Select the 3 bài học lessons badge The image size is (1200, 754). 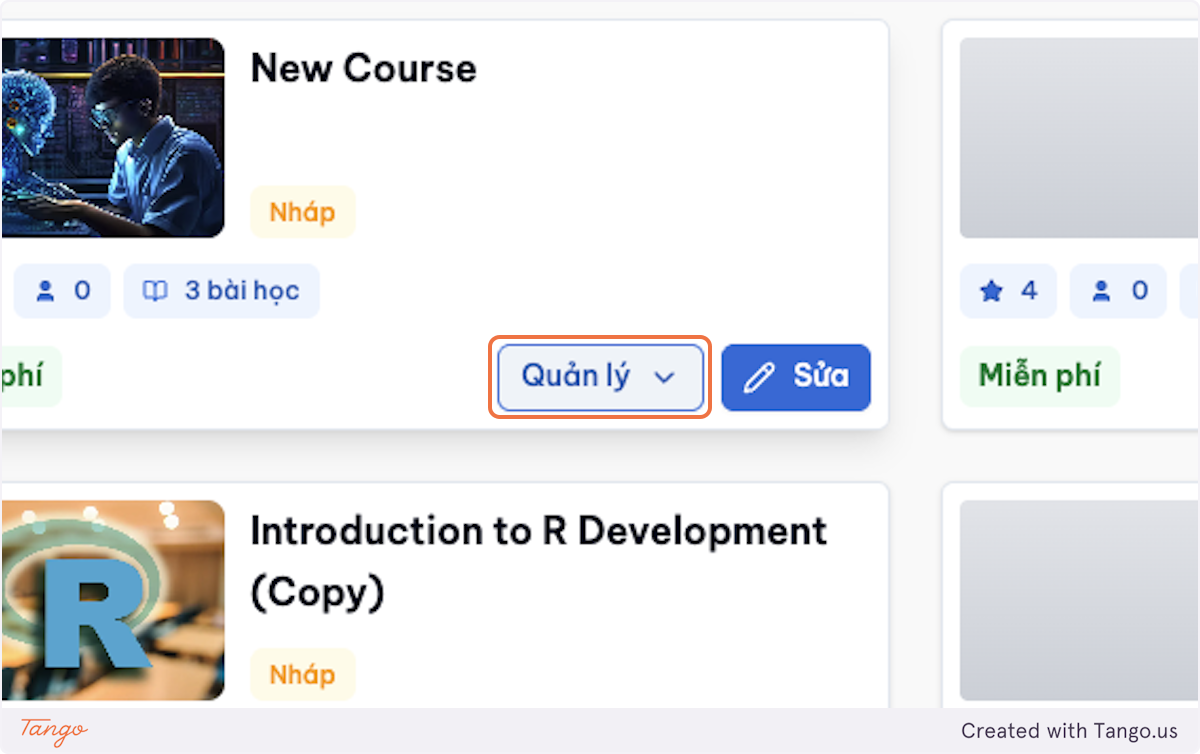[221, 291]
